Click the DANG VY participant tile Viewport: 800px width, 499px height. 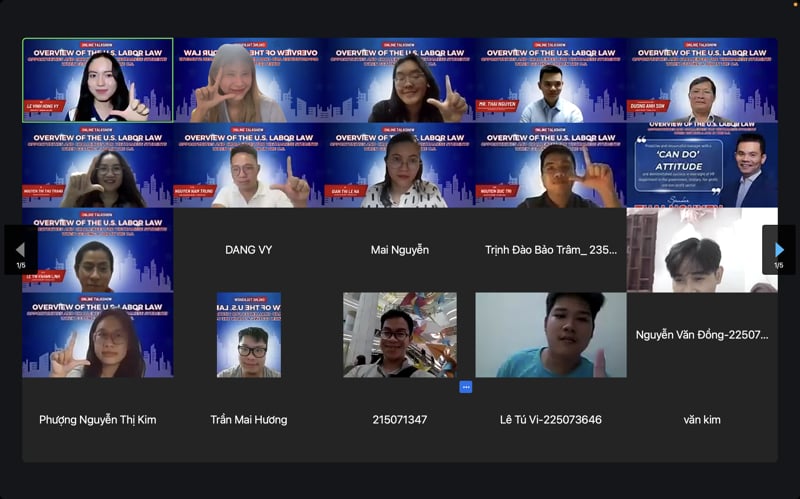click(248, 250)
